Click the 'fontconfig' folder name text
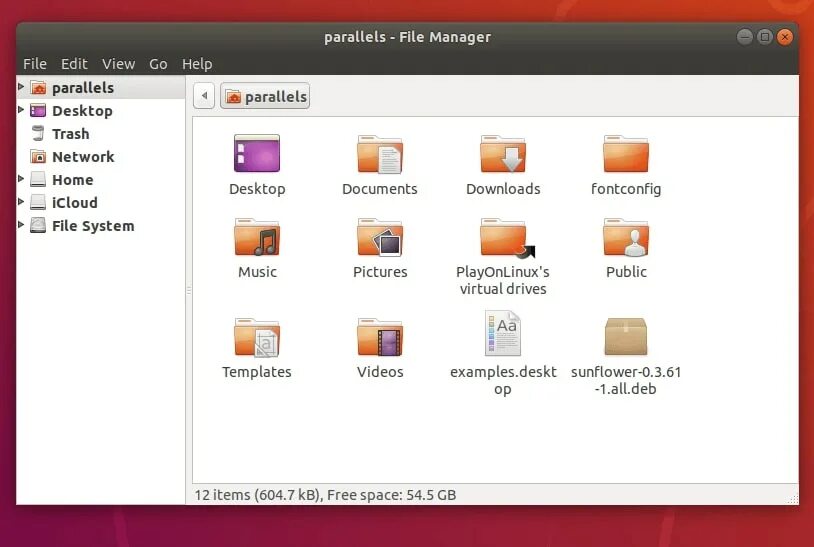 [x=626, y=189]
